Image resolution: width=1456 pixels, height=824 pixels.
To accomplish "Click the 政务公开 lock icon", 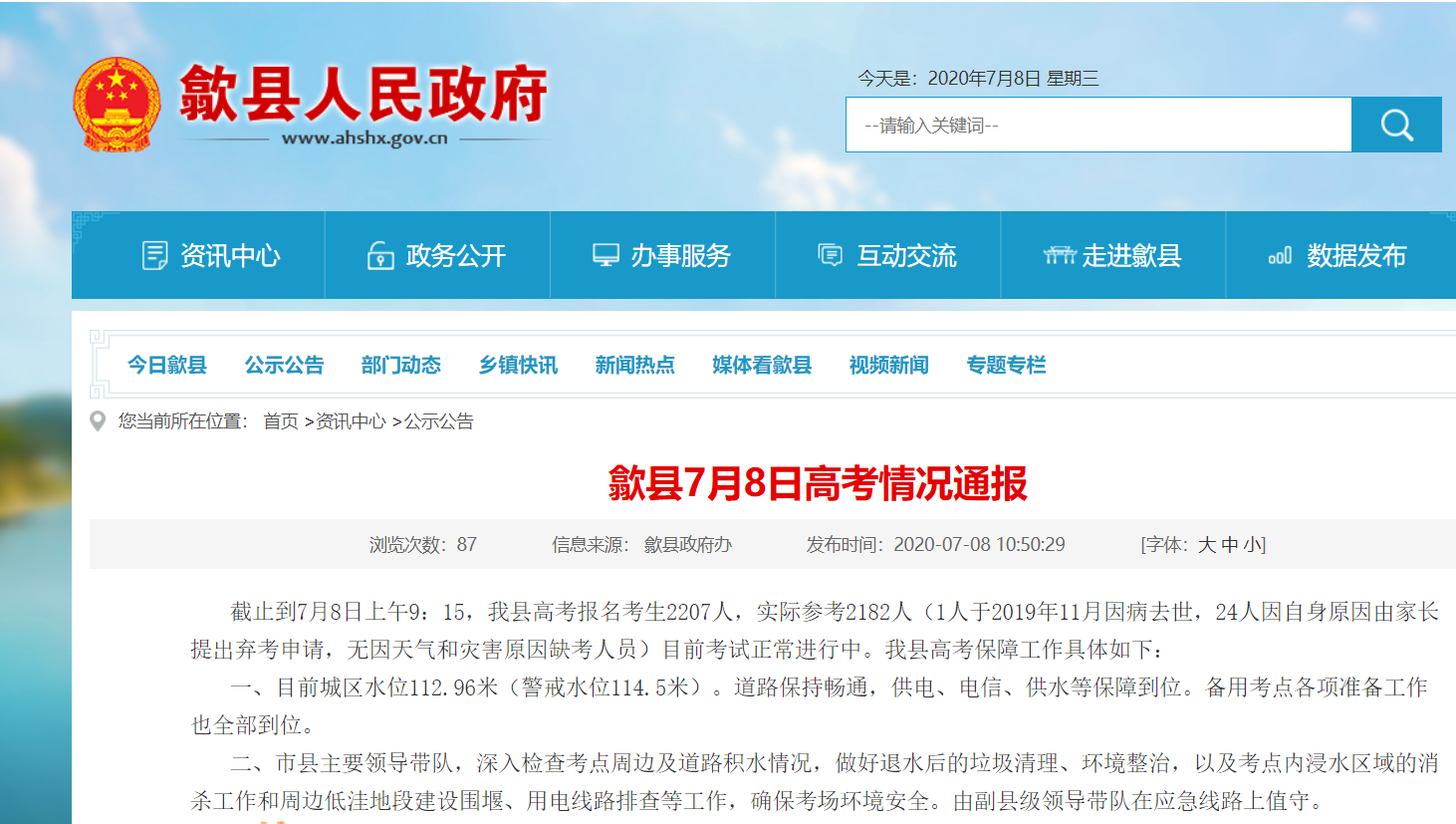I will 380,256.
